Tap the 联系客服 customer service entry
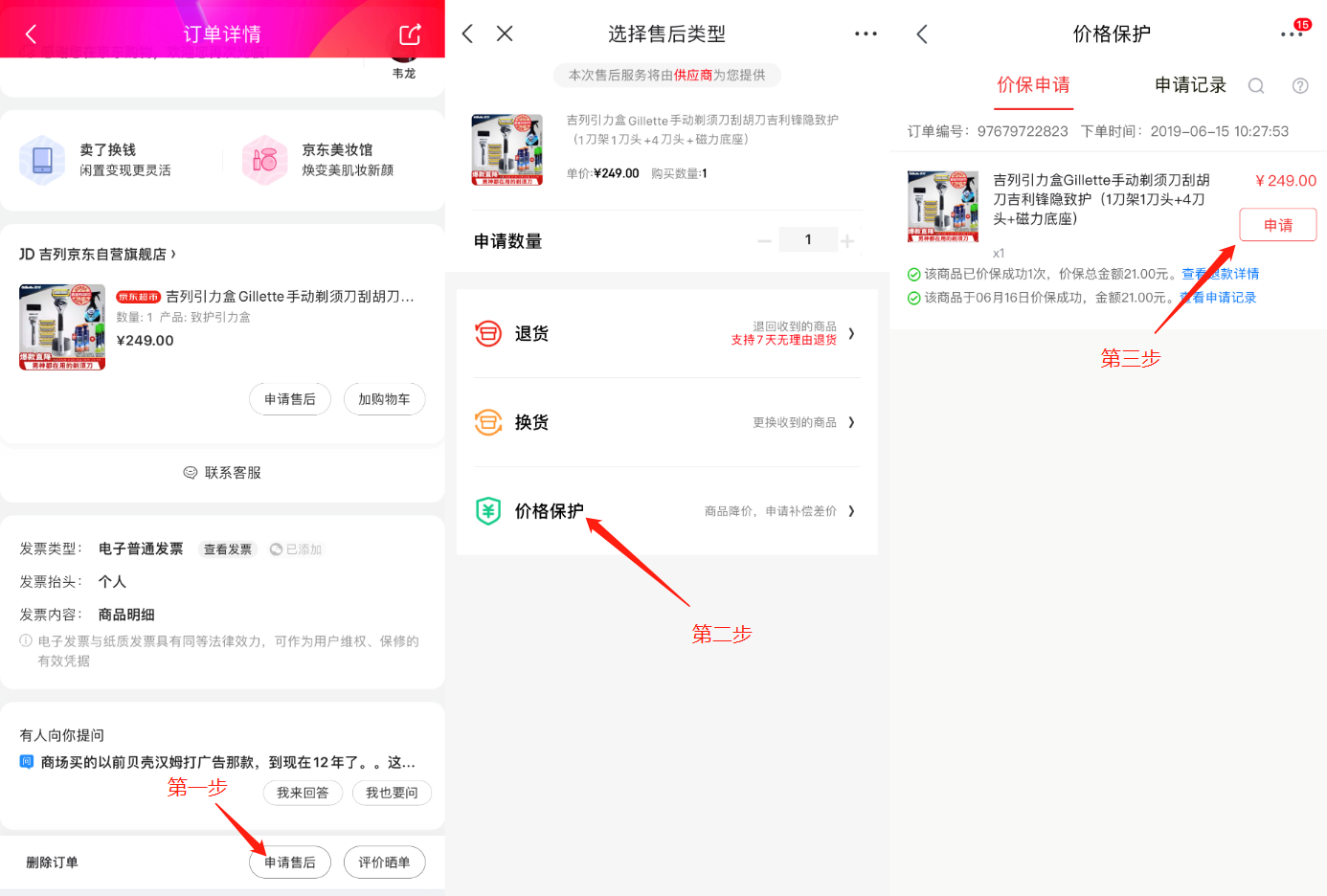This screenshot has width=1327, height=896. coord(222,473)
